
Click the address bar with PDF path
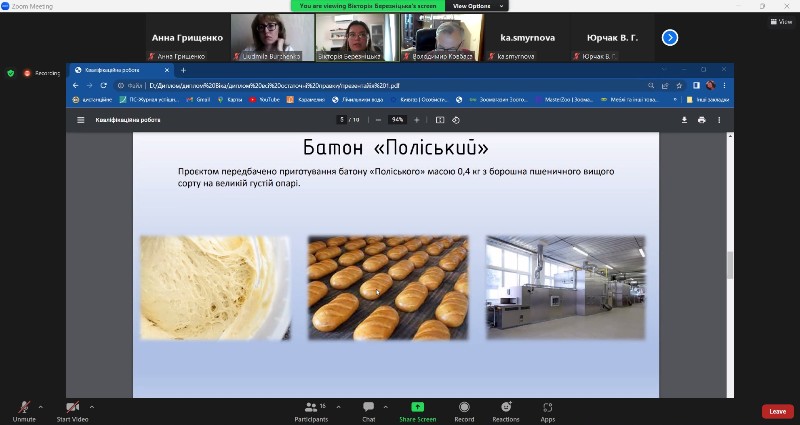pyautogui.click(x=378, y=86)
